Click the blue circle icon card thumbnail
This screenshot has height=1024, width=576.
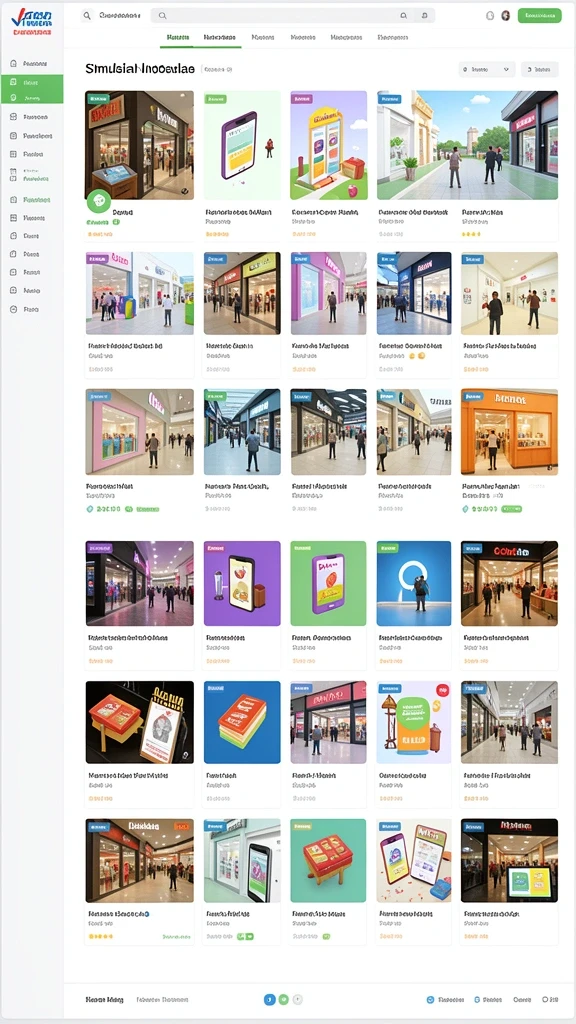[x=414, y=583]
